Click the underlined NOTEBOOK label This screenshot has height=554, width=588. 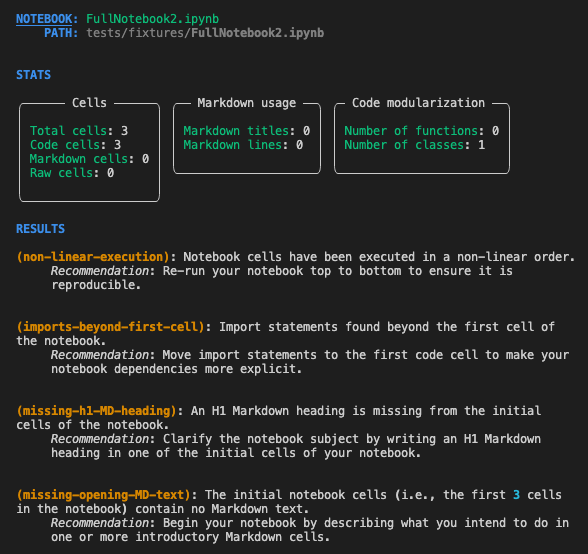click(x=44, y=19)
